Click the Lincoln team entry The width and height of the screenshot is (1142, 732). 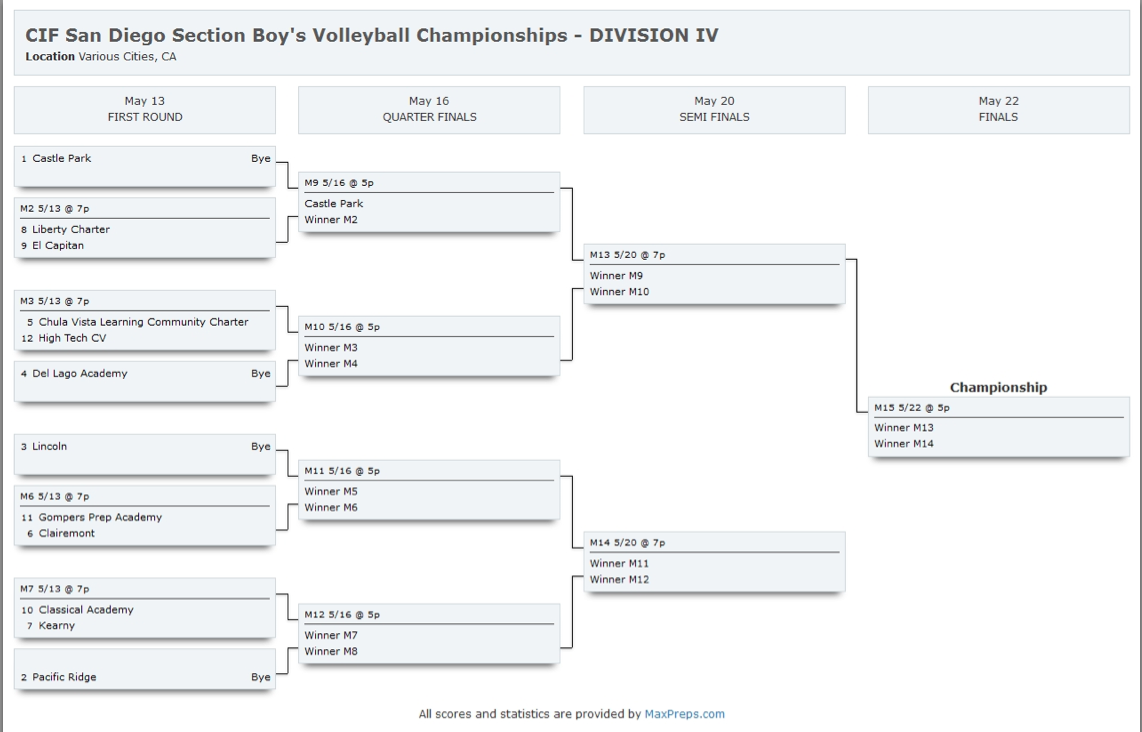point(50,446)
